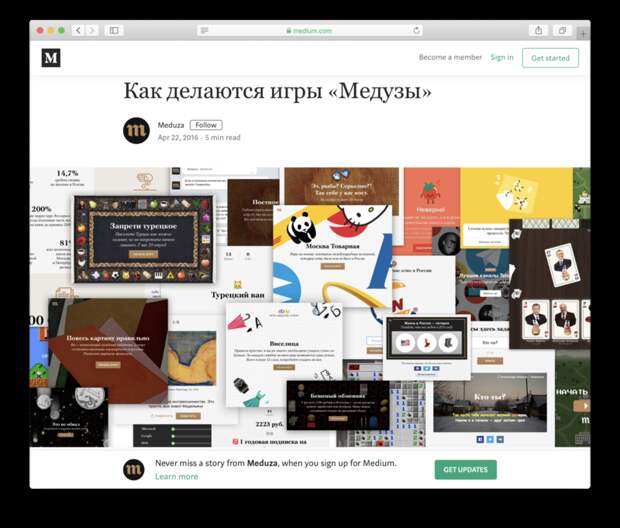This screenshot has width=620, height=528.
Task: Click the «Турецкий ван» heading text
Action: pos(238,295)
